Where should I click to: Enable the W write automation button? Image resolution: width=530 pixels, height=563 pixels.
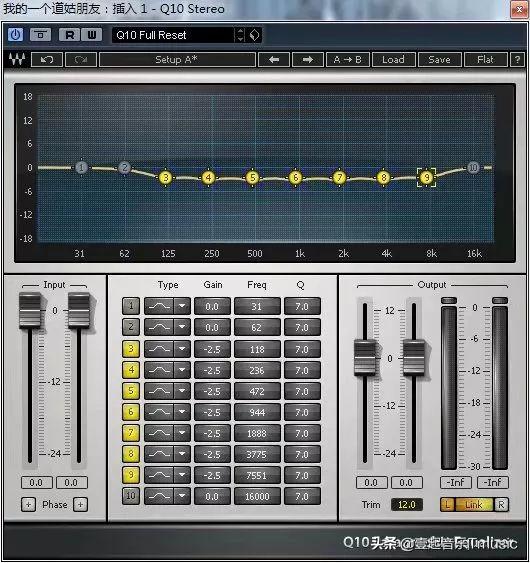92,35
